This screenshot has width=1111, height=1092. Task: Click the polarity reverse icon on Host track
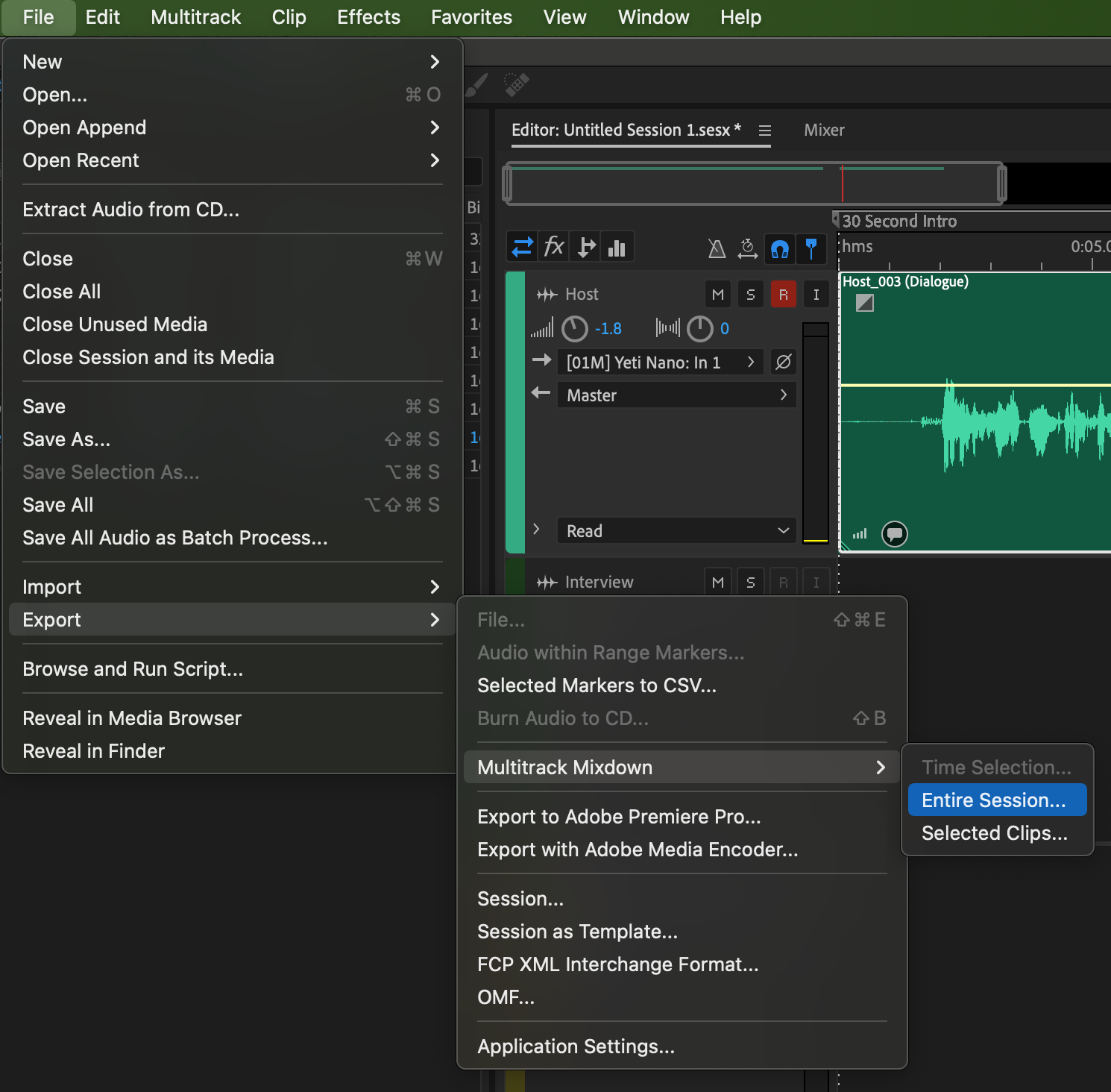(x=783, y=363)
